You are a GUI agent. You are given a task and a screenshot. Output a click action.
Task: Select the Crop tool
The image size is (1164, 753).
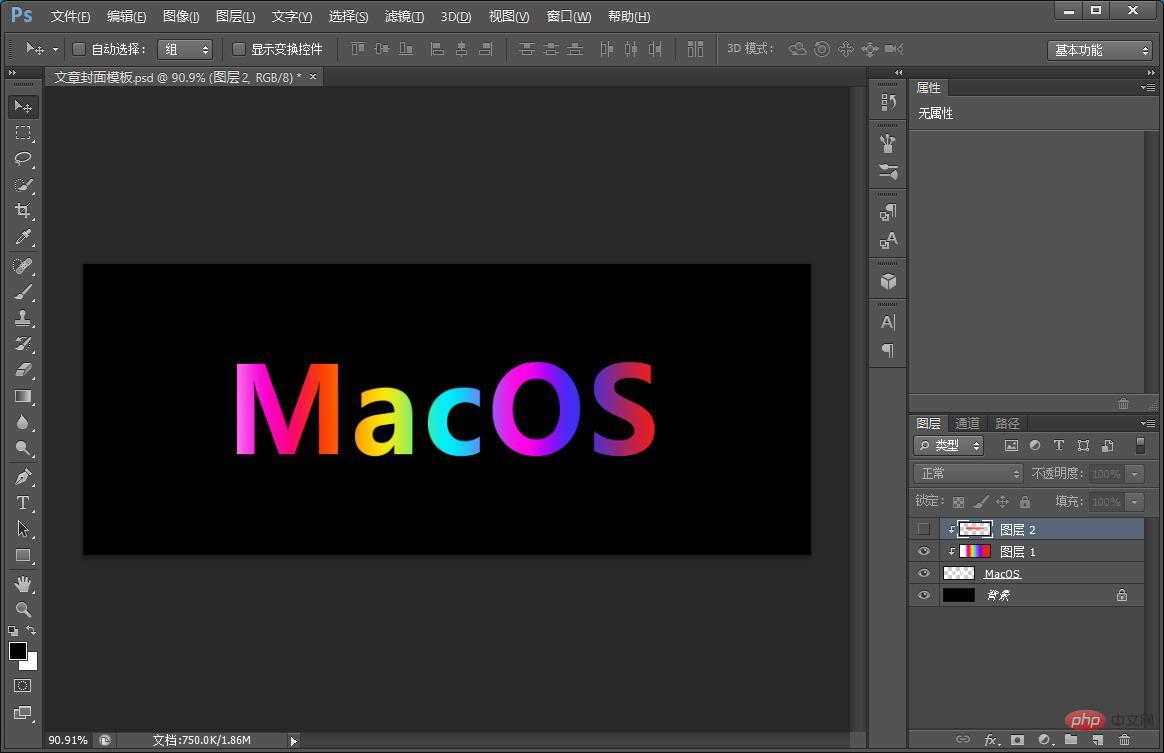pos(23,211)
